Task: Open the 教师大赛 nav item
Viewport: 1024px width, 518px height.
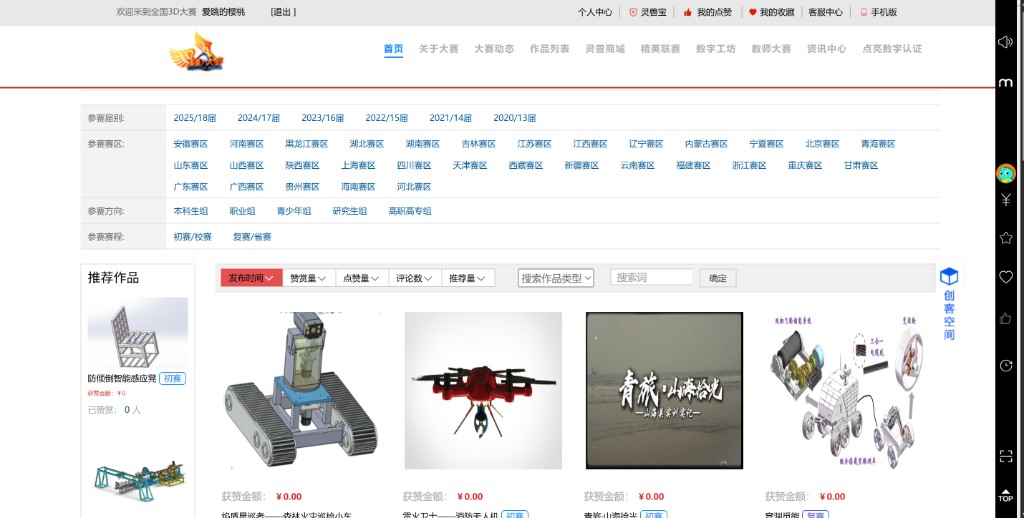Action: click(771, 48)
